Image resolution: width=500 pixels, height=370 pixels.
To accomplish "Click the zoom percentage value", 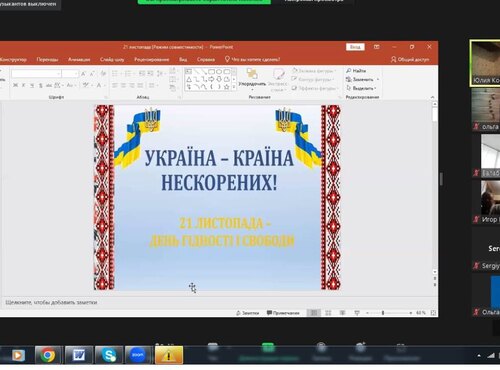I will point(421,313).
